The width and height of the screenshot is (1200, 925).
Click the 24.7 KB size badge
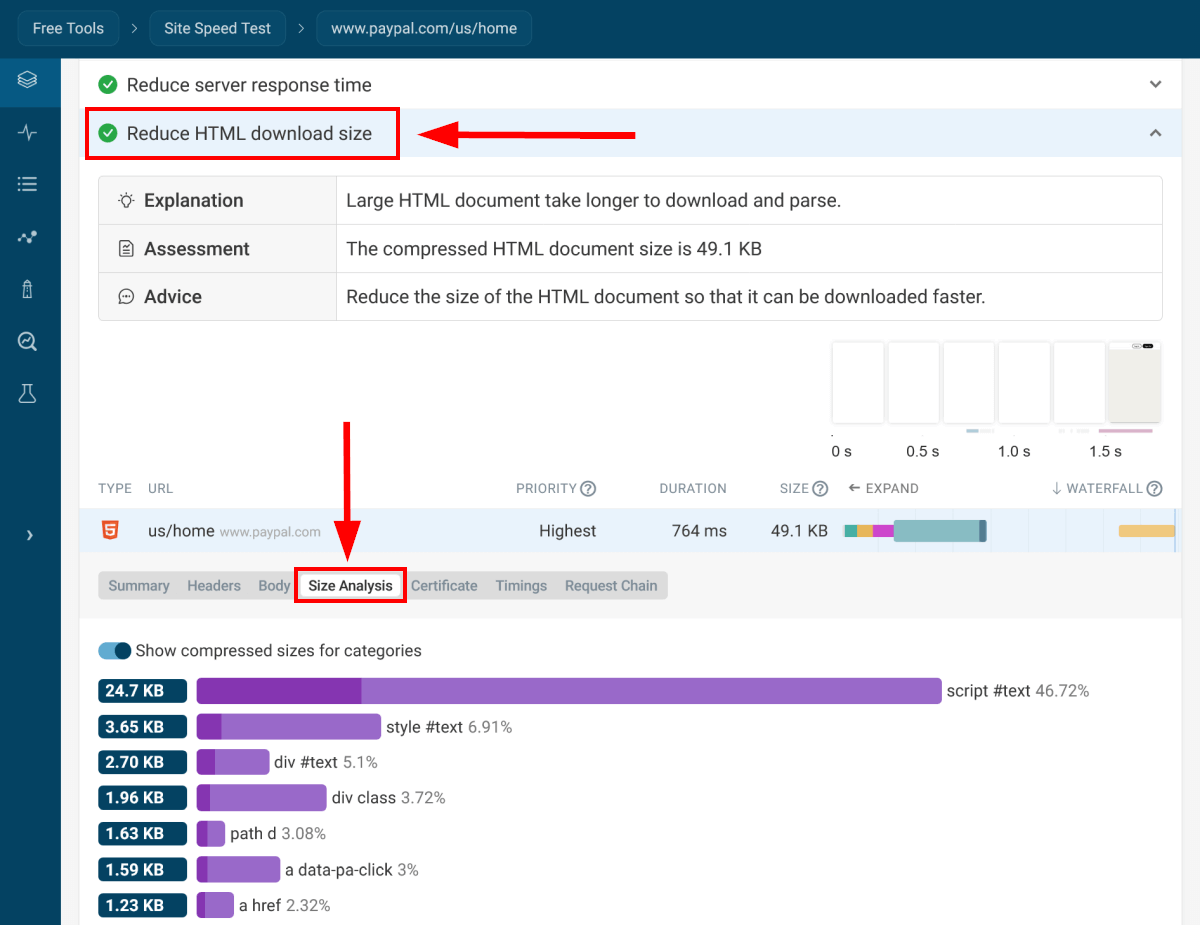tap(143, 690)
